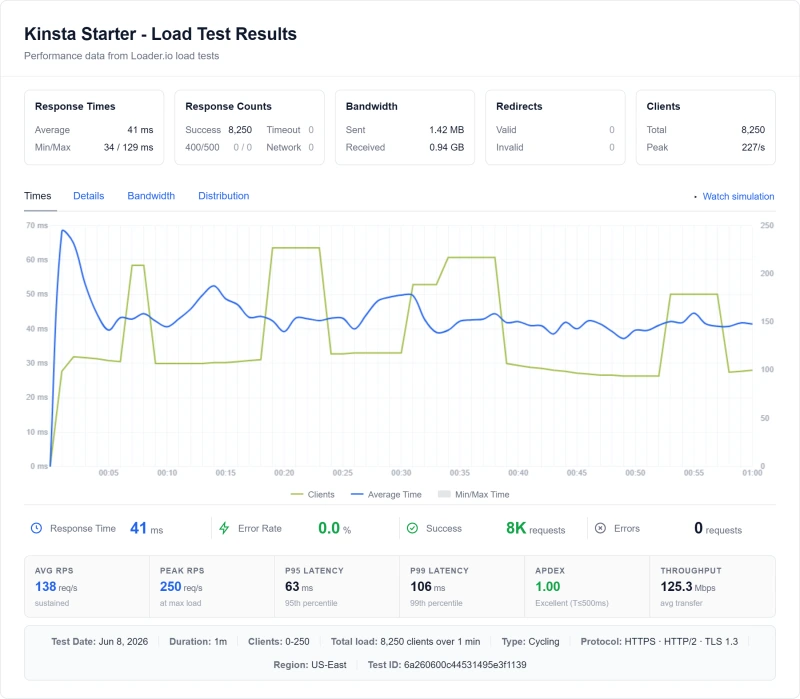
Task: Click the Total 8,250 clients value
Action: 753,130
